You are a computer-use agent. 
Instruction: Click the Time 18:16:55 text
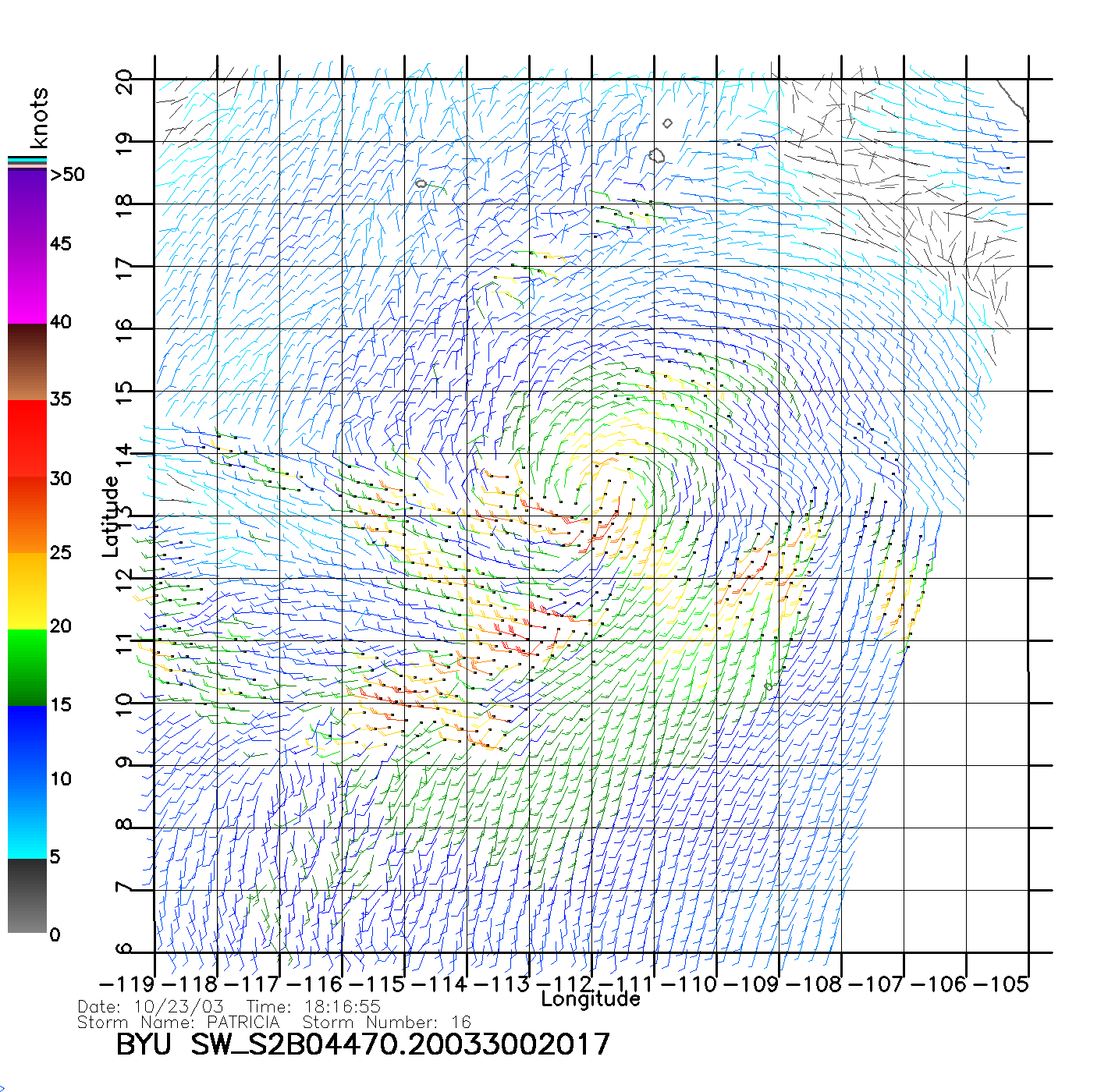tap(313, 1007)
